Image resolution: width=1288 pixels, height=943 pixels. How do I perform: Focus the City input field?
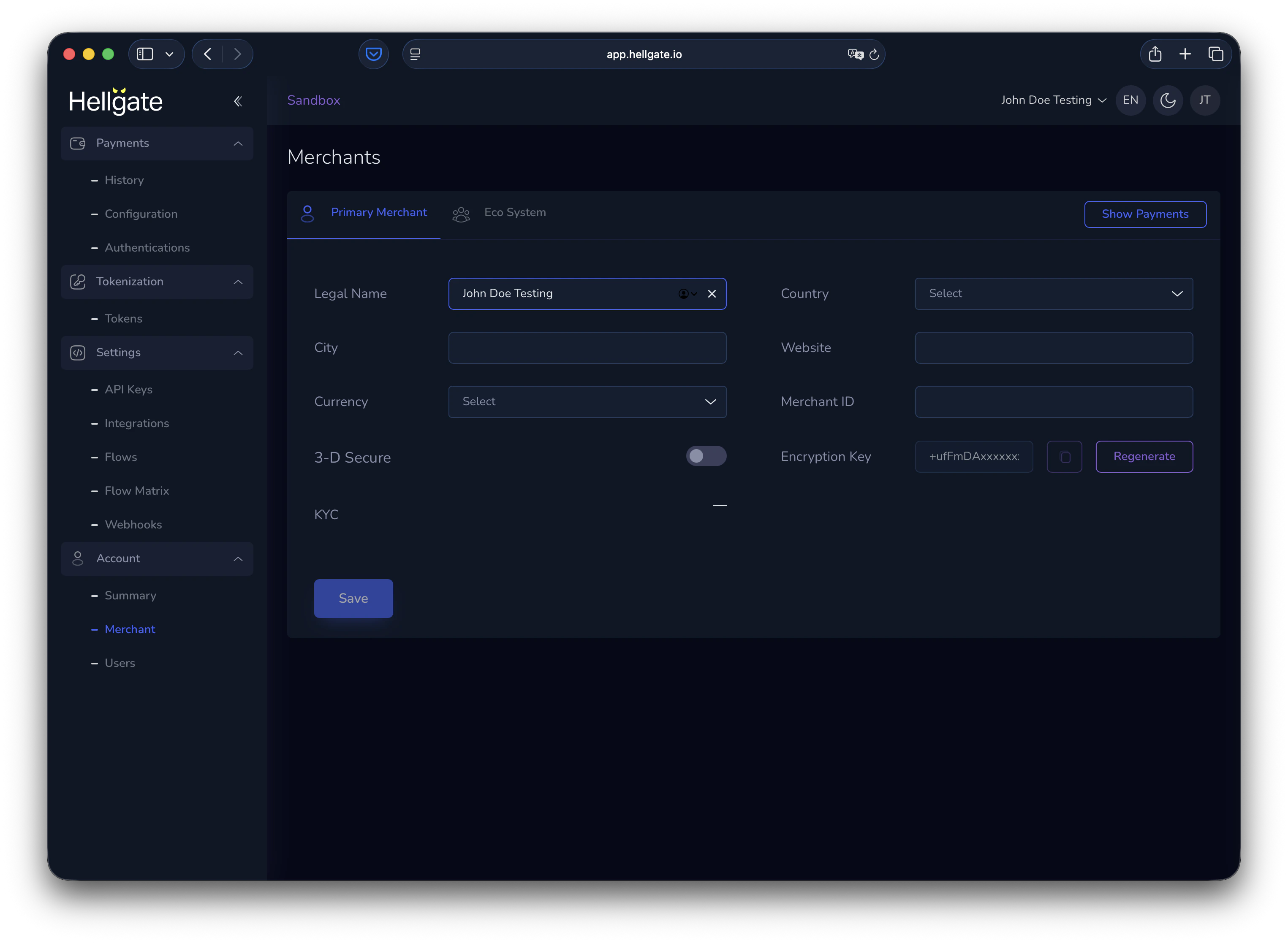point(587,348)
